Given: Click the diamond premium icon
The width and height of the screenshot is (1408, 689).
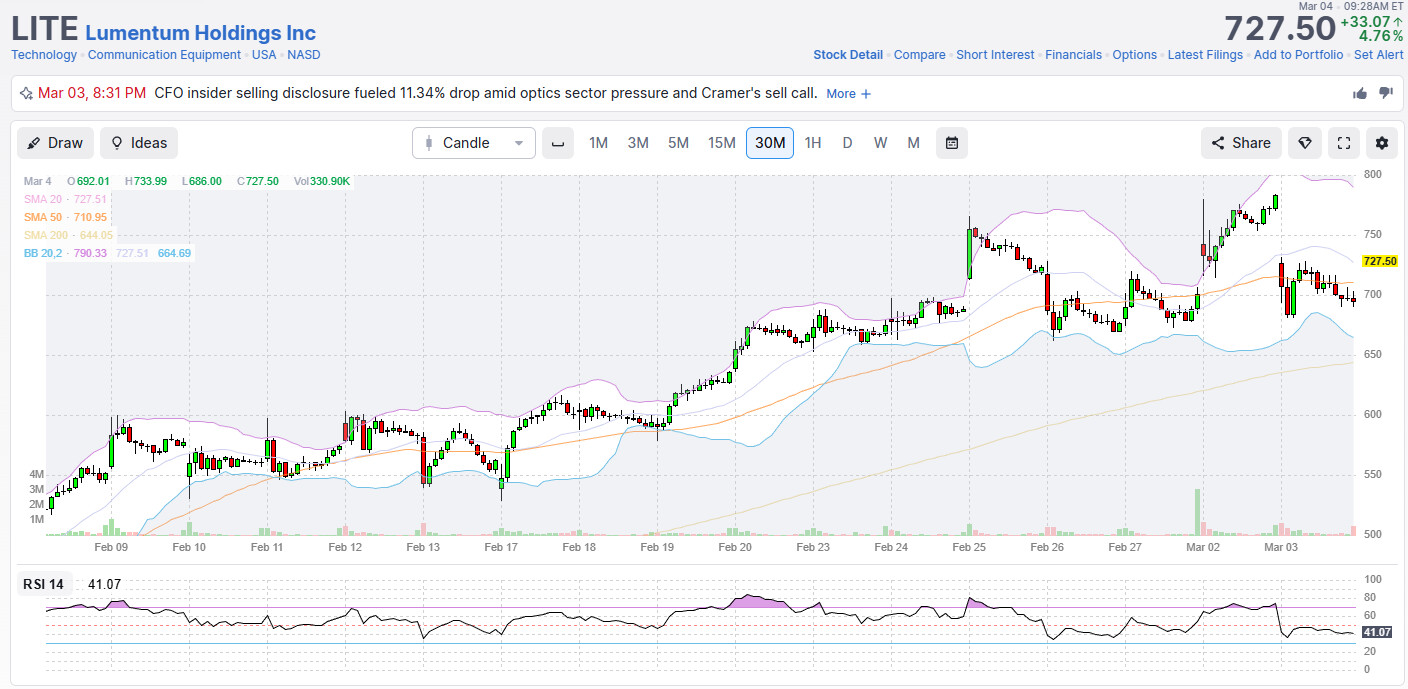Looking at the screenshot, I should click(x=1304, y=143).
